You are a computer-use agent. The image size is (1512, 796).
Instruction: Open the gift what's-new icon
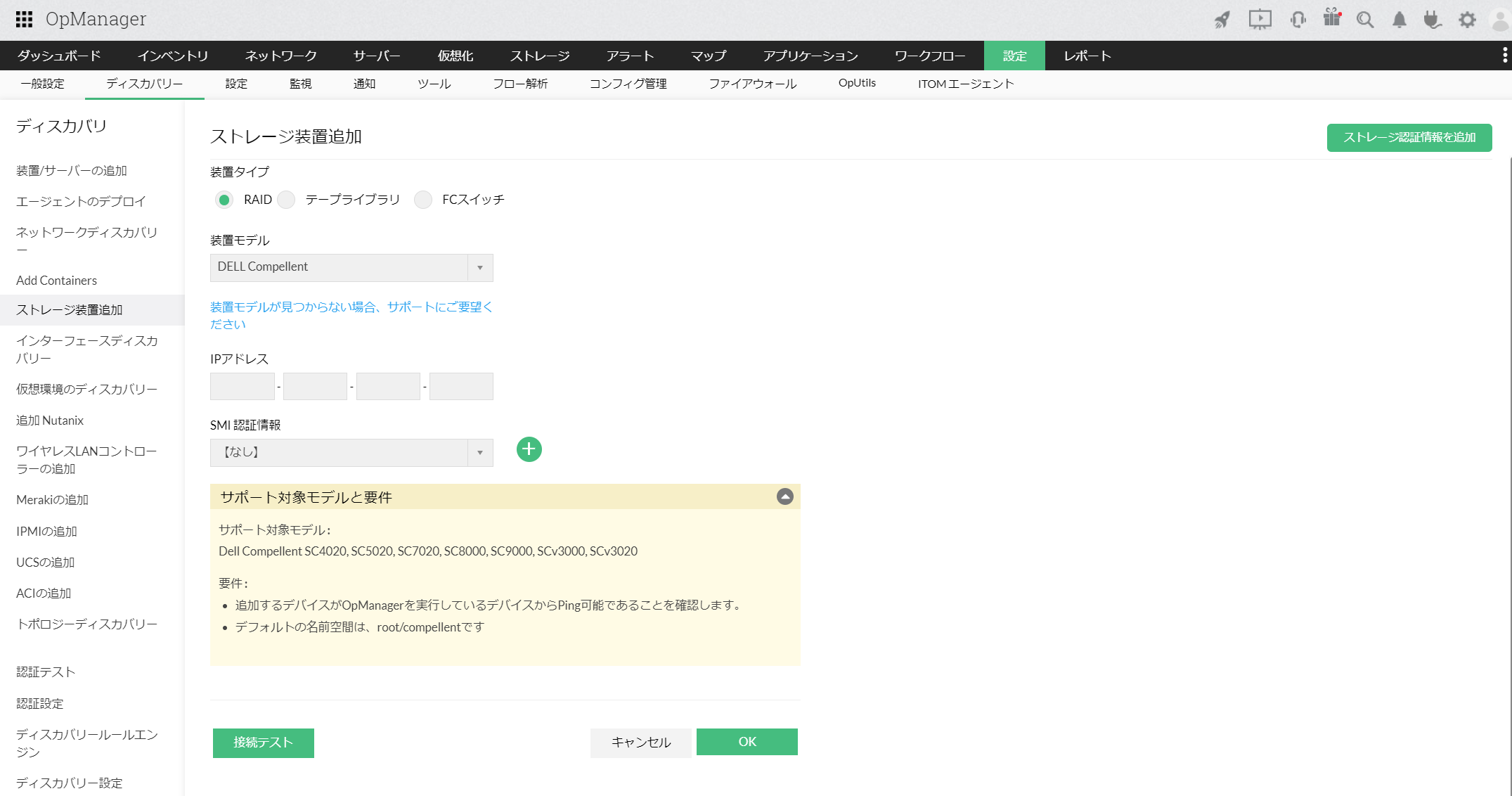click(x=1331, y=18)
